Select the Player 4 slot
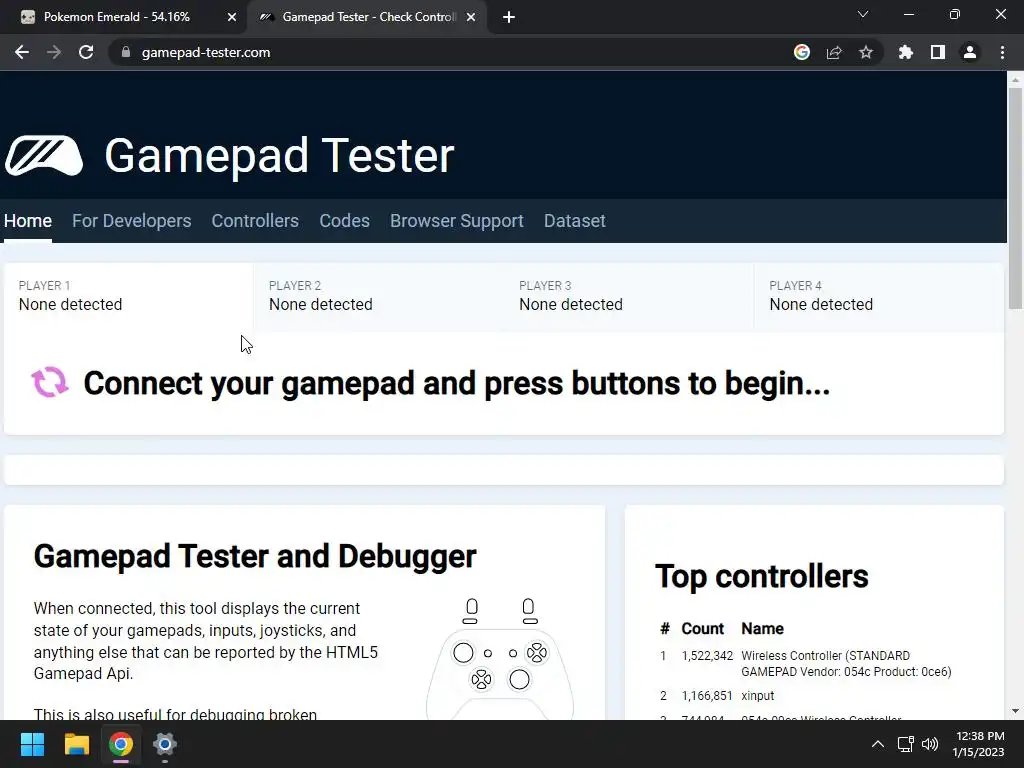The height and width of the screenshot is (768, 1024). pos(878,296)
